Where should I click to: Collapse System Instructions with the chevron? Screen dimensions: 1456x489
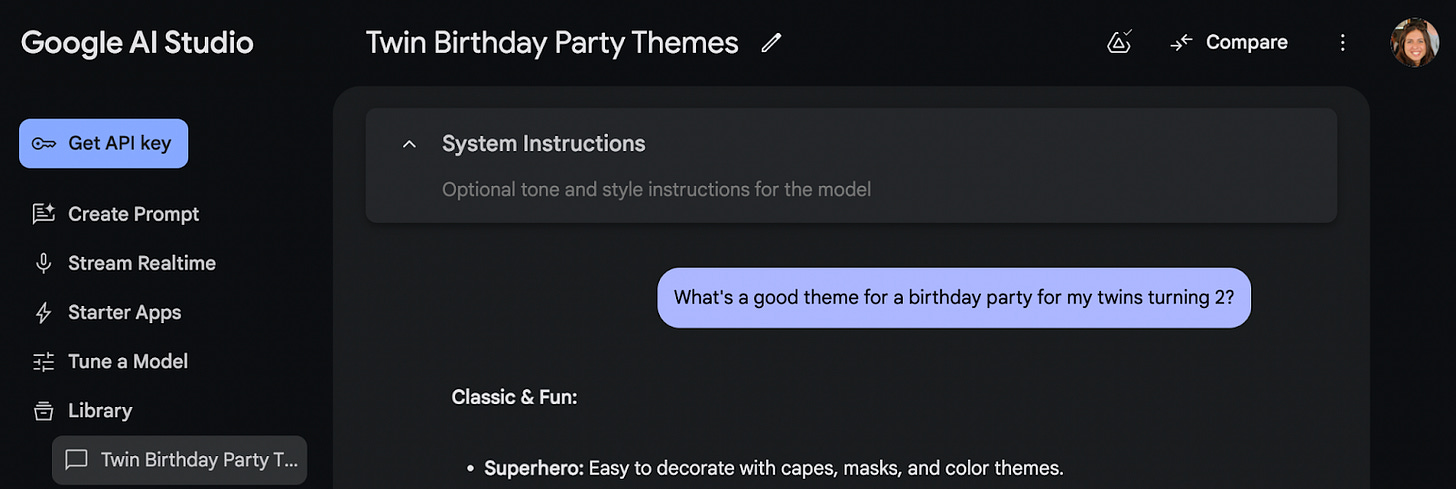(x=408, y=144)
